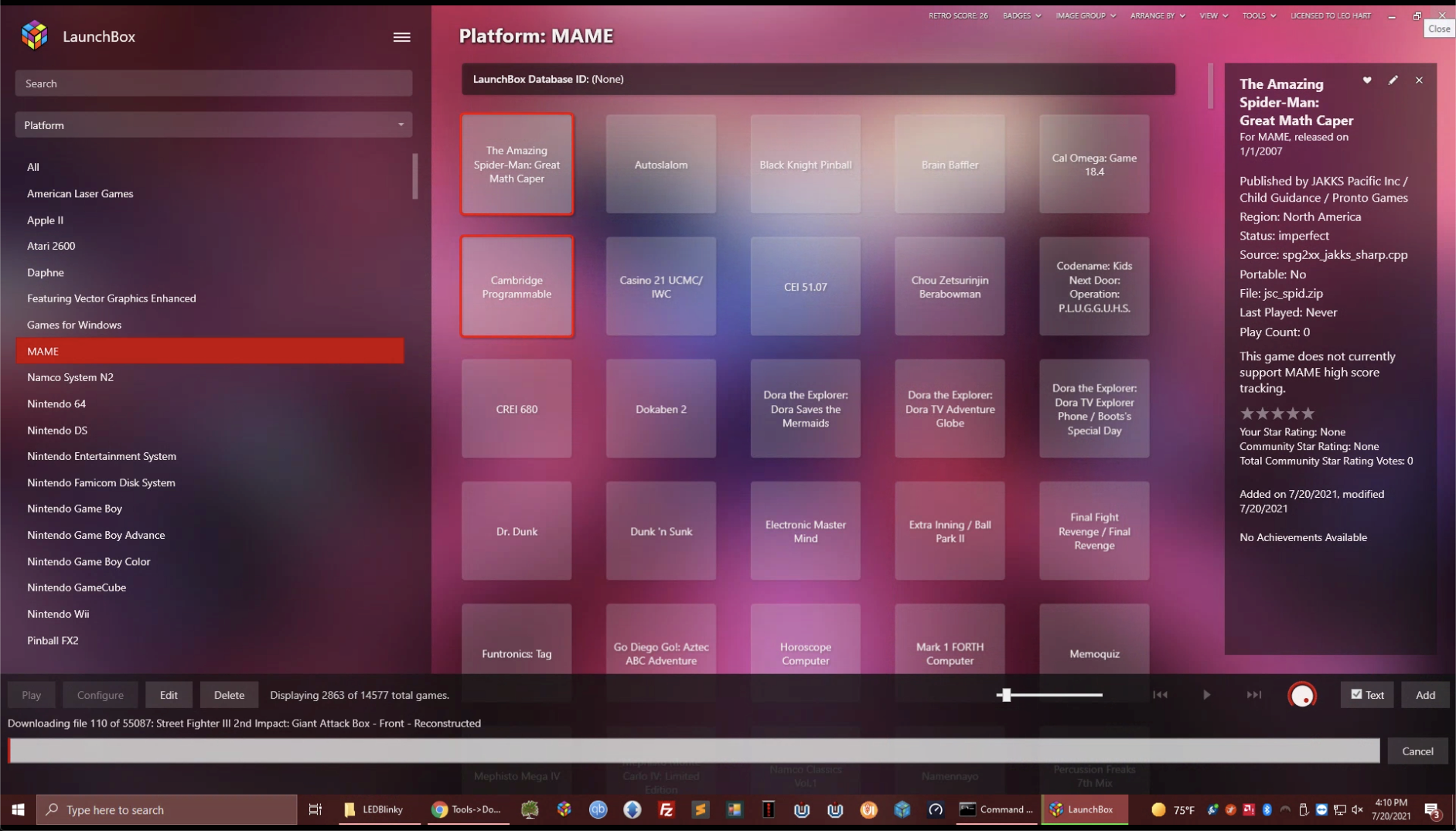Click the first star in the star rating

point(1246,414)
